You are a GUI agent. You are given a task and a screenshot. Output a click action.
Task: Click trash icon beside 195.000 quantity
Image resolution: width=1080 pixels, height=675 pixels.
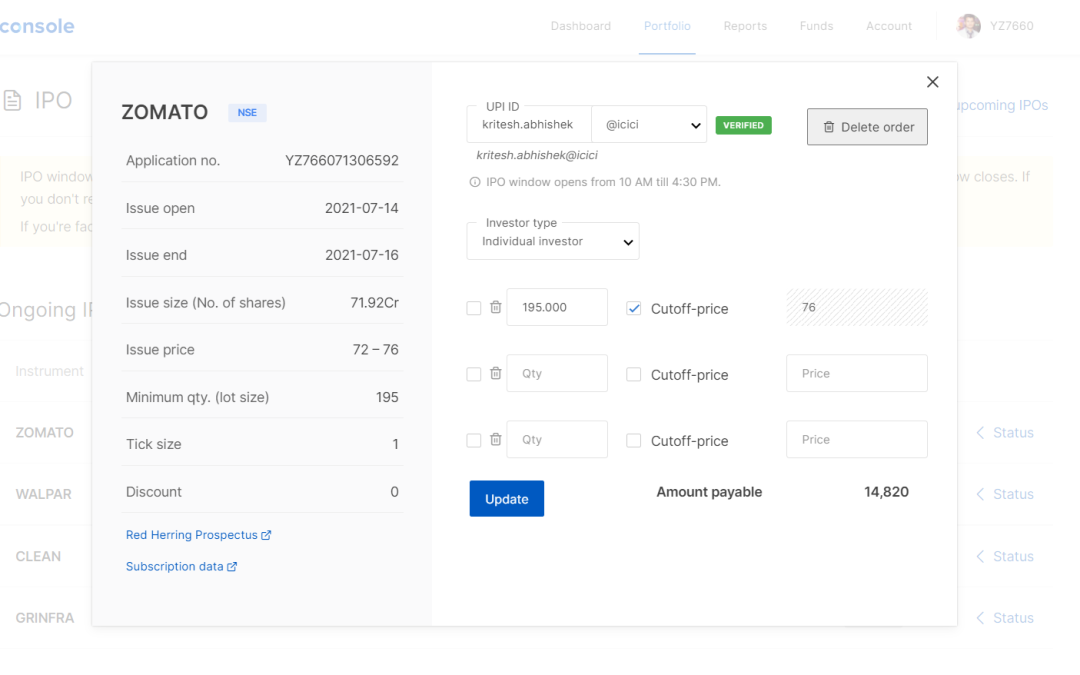pyautogui.click(x=495, y=307)
